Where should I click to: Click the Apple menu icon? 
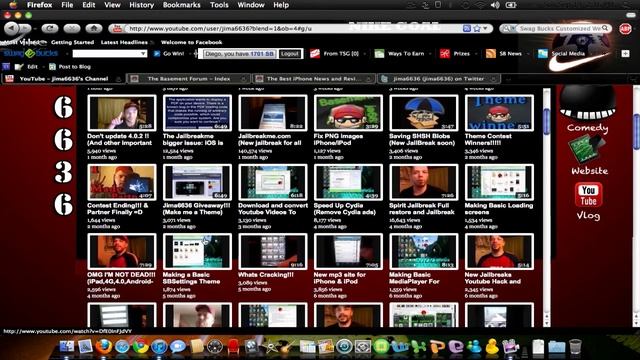pyautogui.click(x=13, y=5)
